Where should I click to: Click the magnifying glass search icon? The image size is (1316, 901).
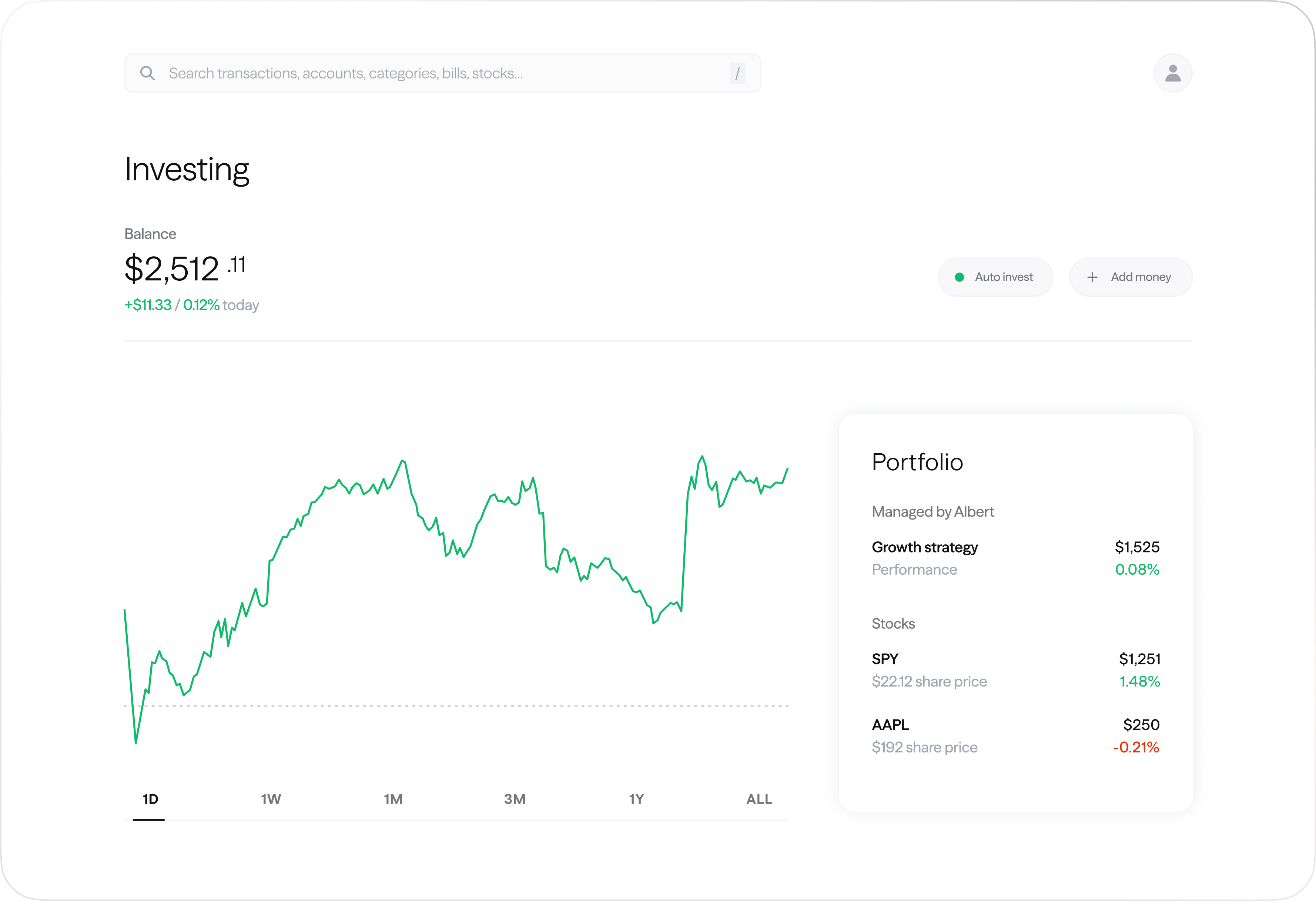[x=147, y=73]
